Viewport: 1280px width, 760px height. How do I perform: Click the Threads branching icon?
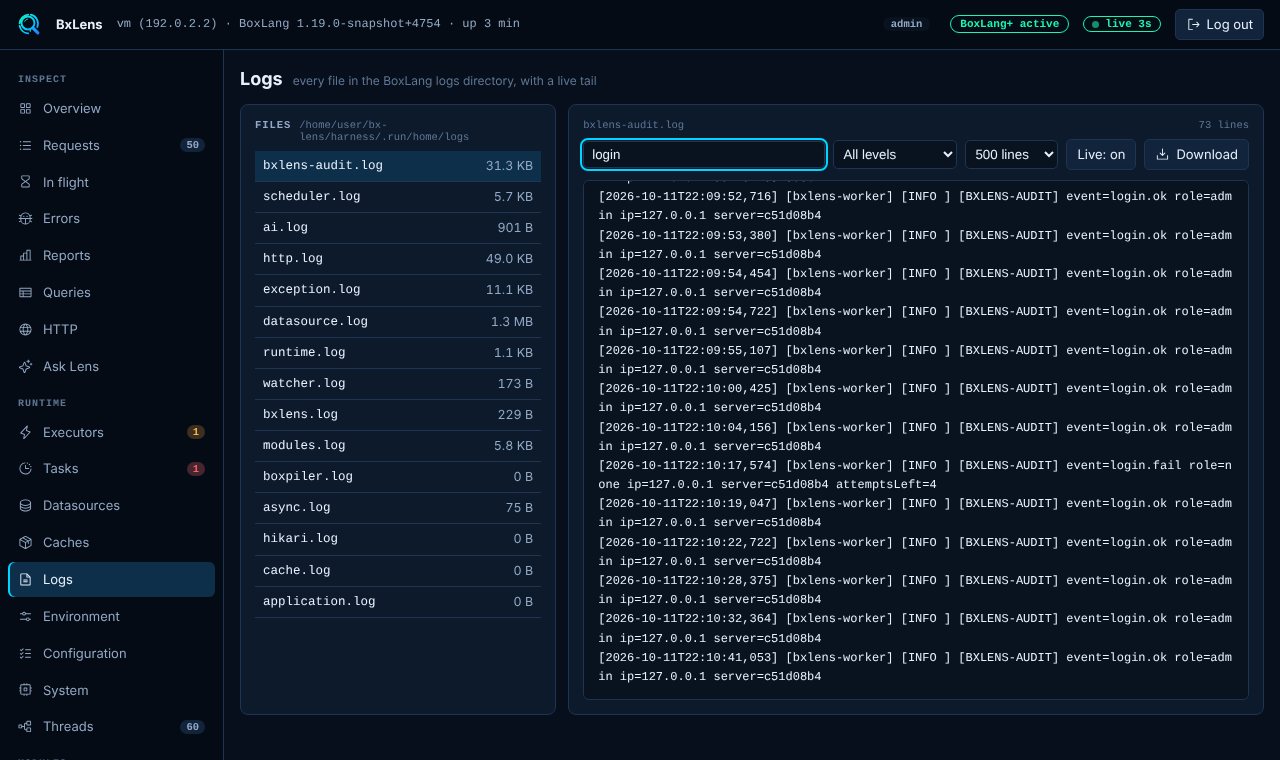25,726
